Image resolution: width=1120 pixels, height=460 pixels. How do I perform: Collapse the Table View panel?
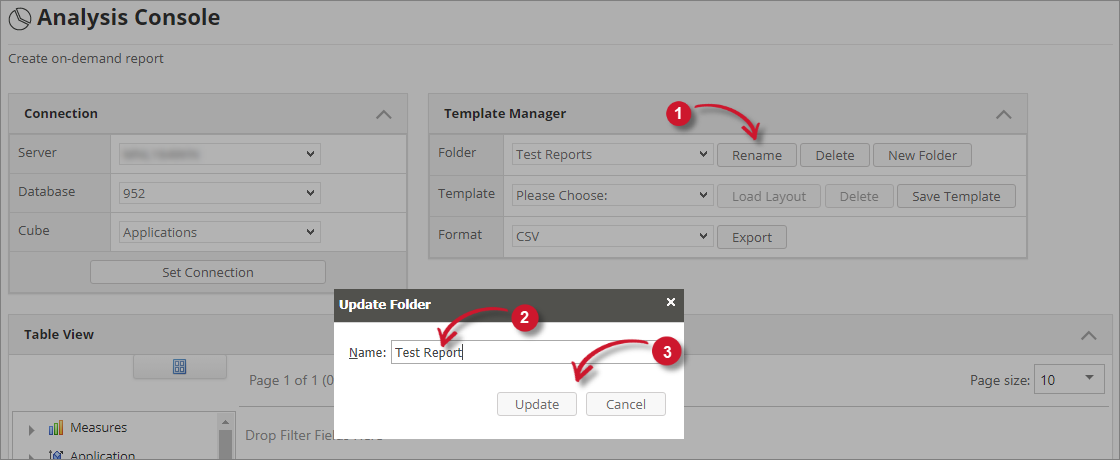pos(1090,335)
